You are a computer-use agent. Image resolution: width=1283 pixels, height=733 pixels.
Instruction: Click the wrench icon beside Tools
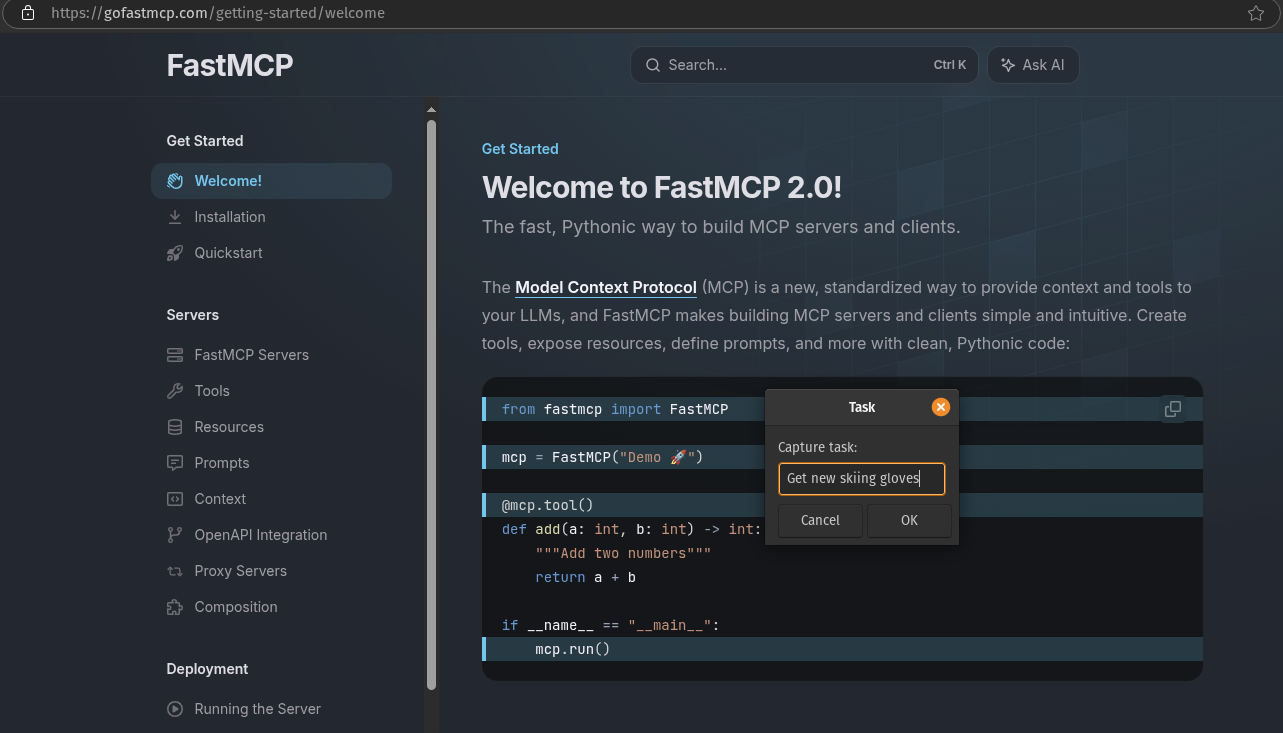(175, 391)
